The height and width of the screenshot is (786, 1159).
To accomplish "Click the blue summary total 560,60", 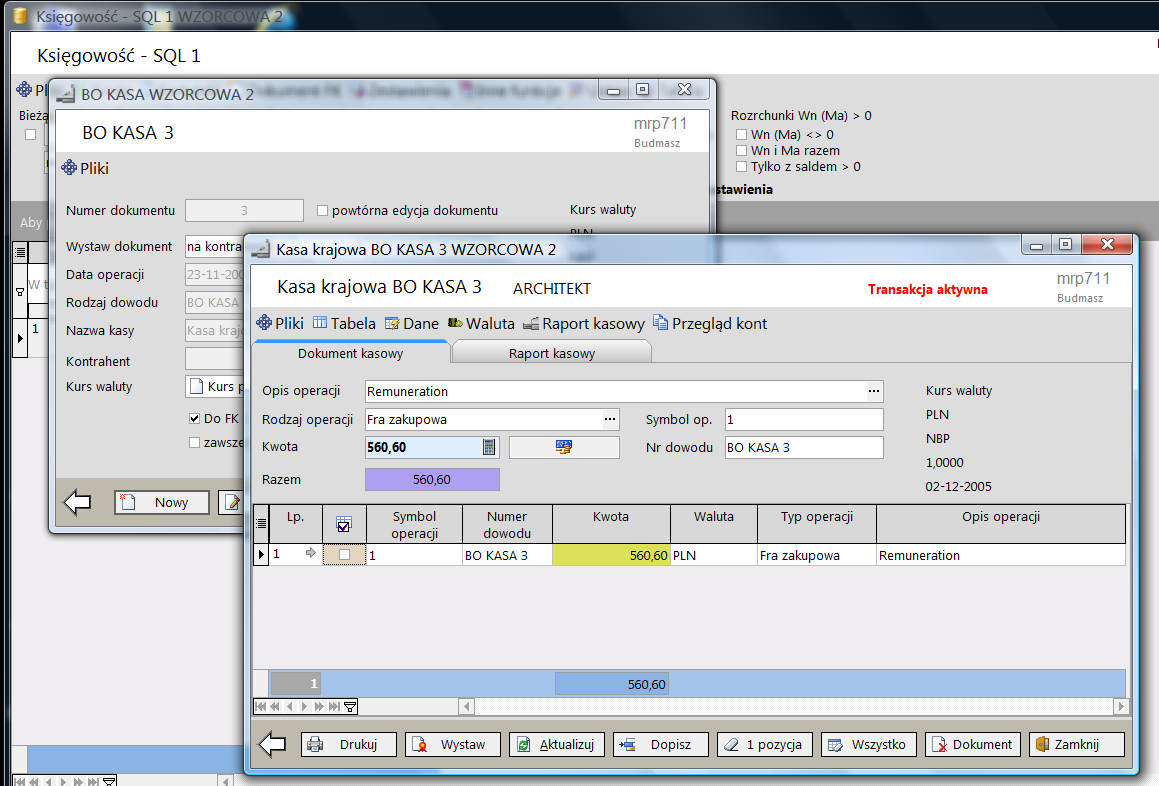I will click(612, 684).
